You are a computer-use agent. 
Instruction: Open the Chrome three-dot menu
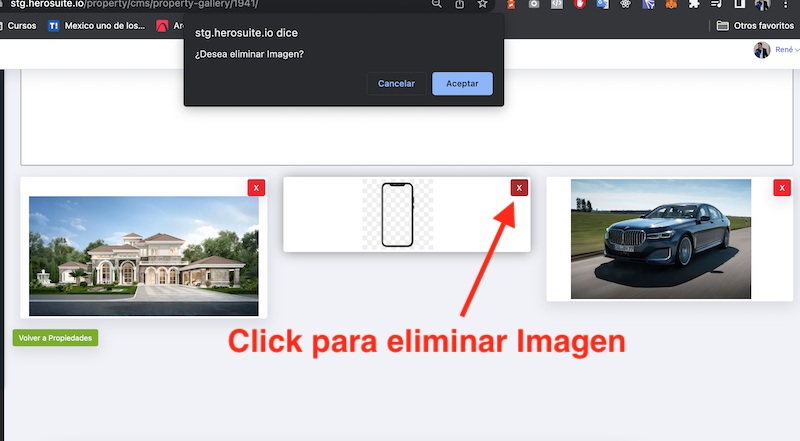[786, 4]
